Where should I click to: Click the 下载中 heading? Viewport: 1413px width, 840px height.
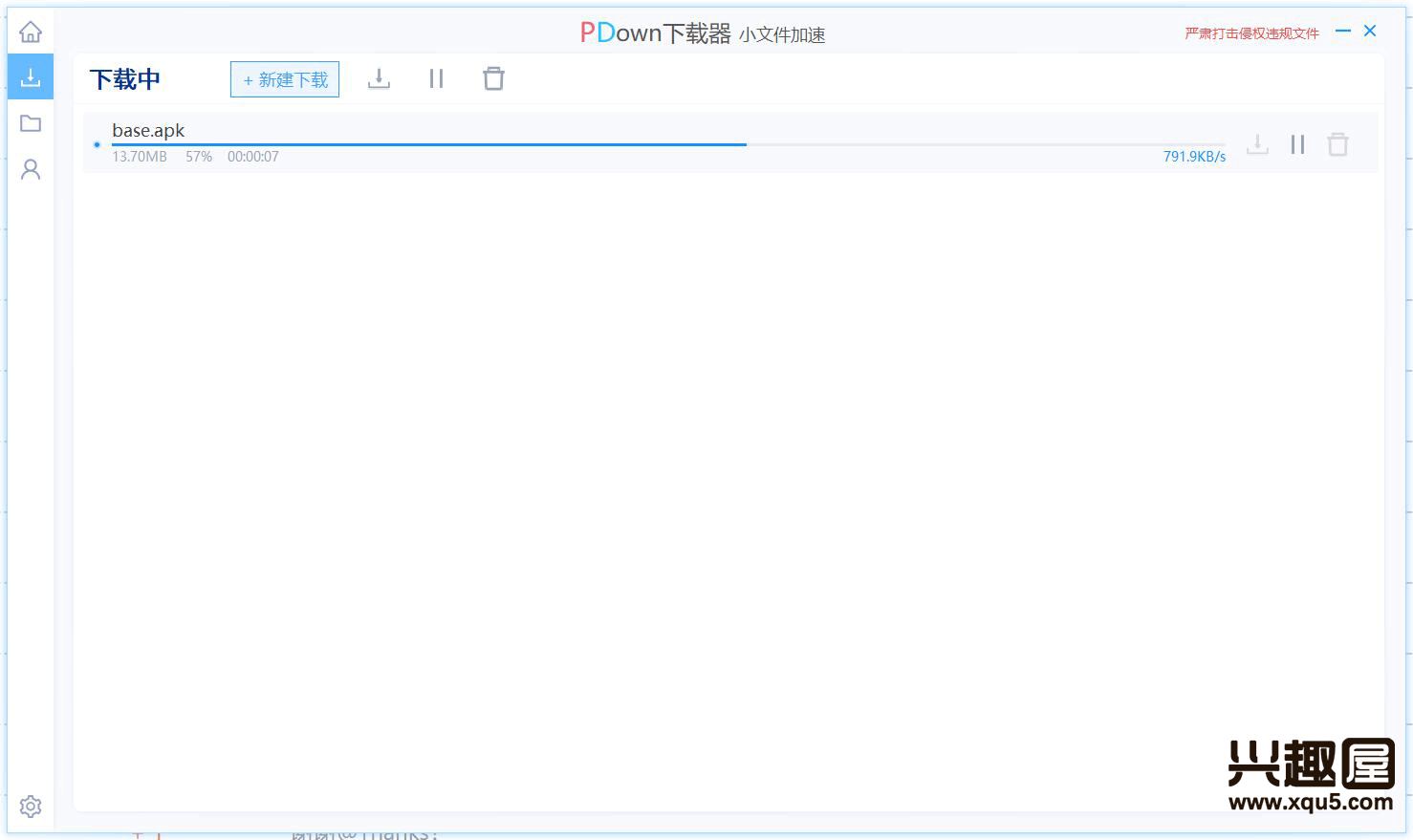[125, 79]
